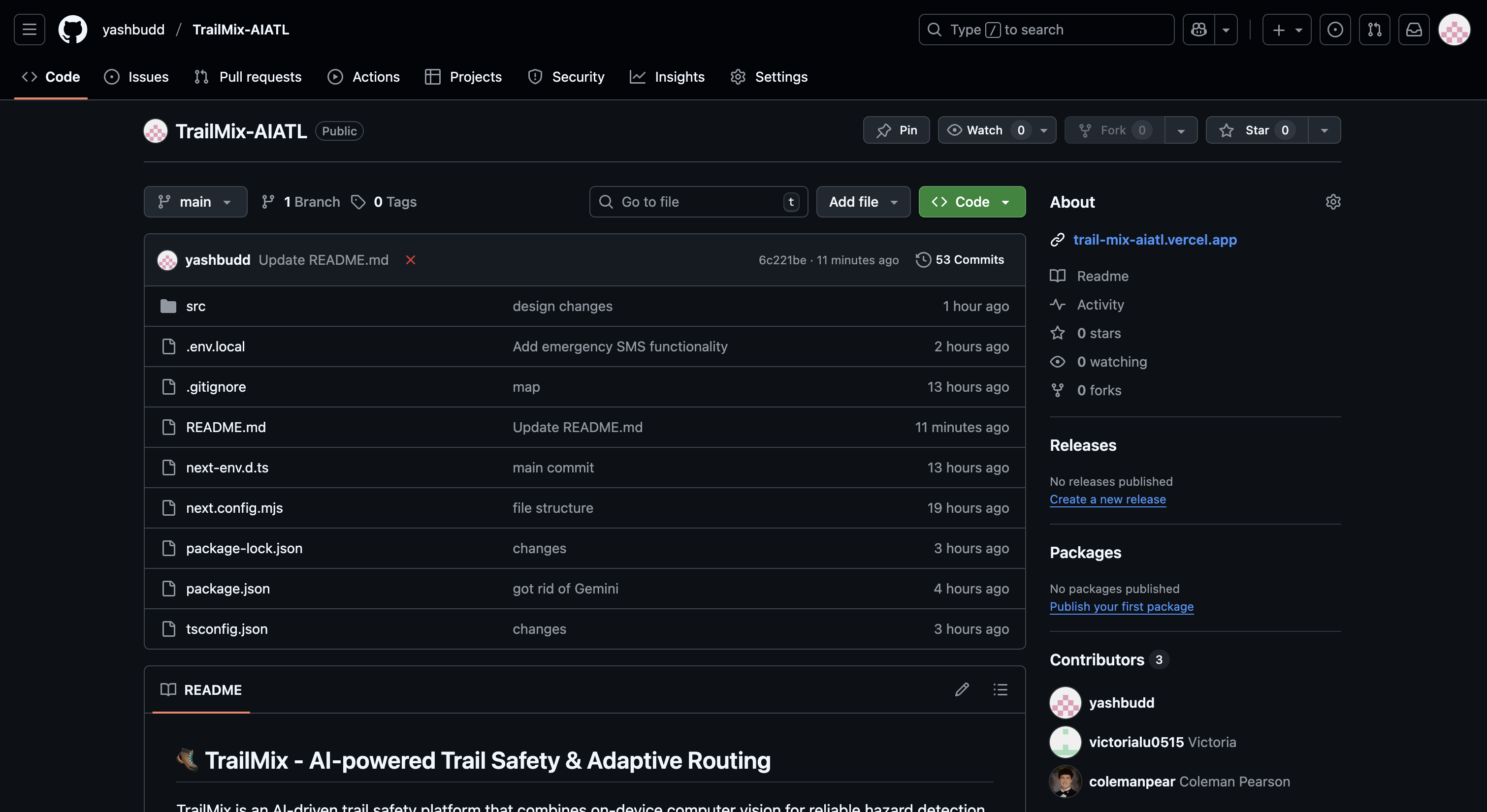Expand the Add file dropdown
This screenshot has height=812, width=1487.
[863, 202]
